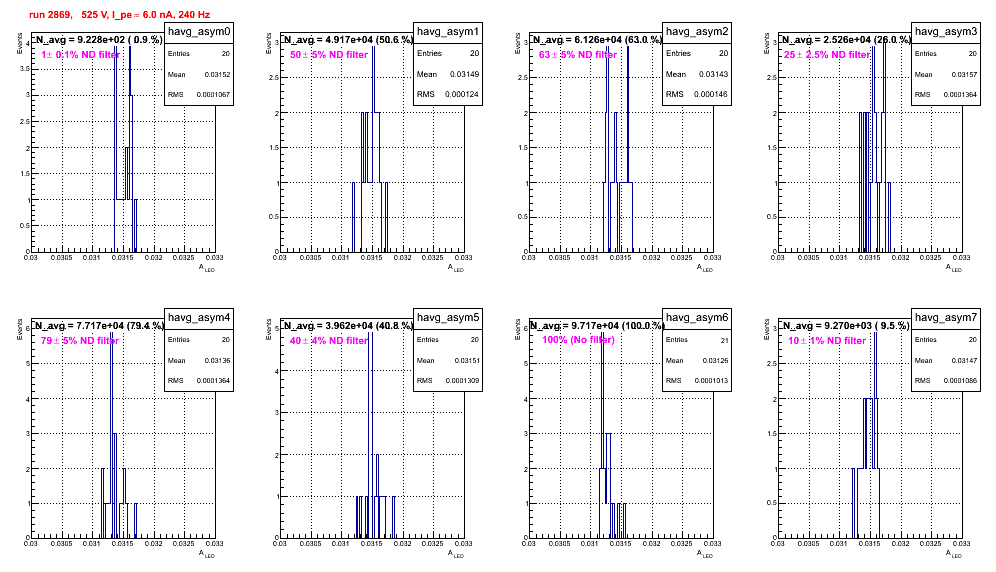Screen dimensions: 996x572
Task: Click the Mean value 0.03149 in havg_asym1
Action: coord(464,74)
